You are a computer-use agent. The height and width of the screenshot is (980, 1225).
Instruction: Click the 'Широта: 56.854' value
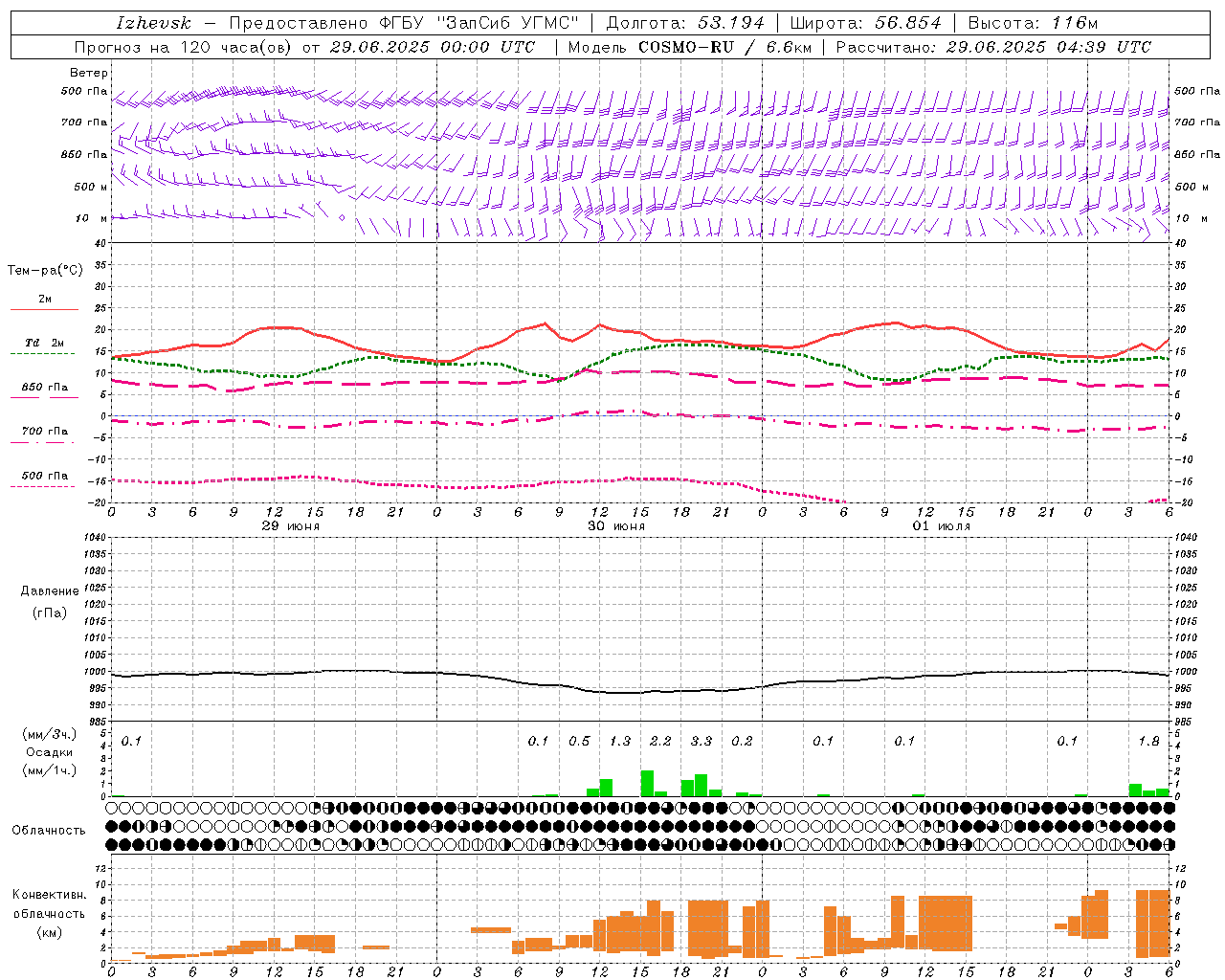click(x=865, y=23)
